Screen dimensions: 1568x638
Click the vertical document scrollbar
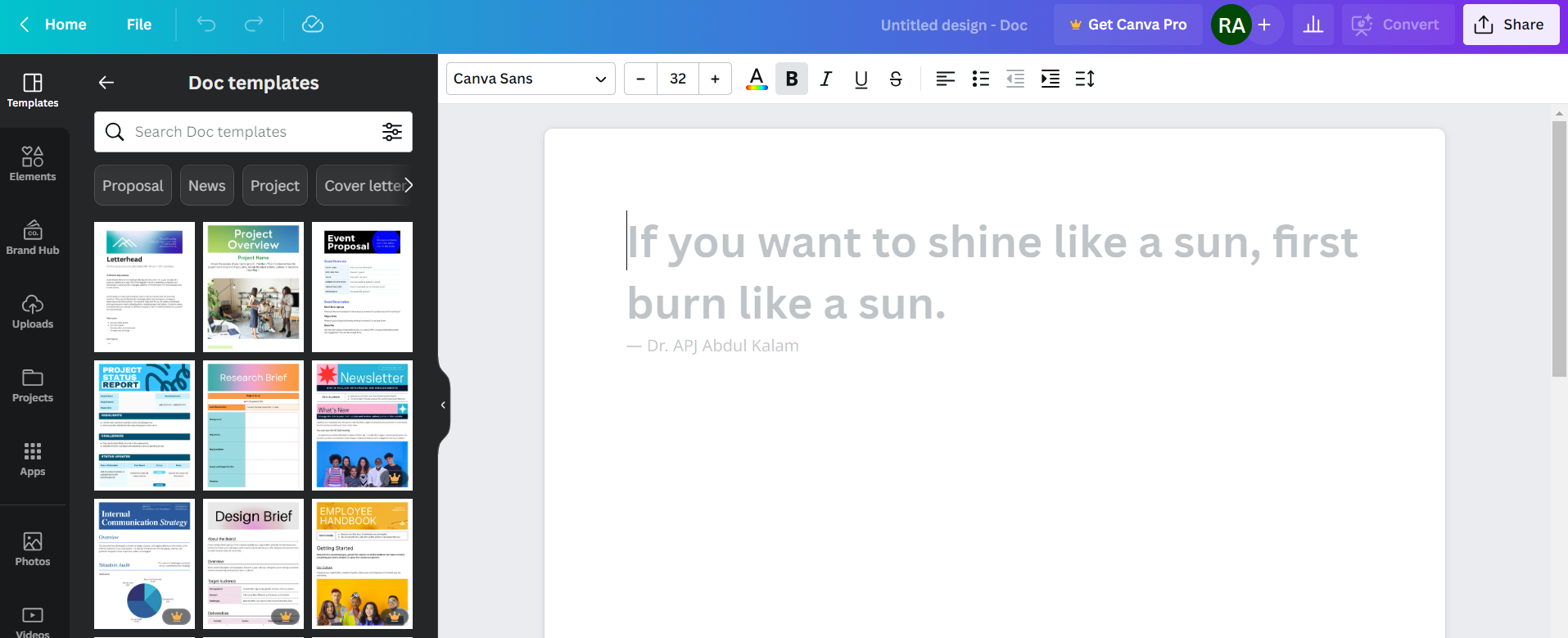tap(1559, 249)
